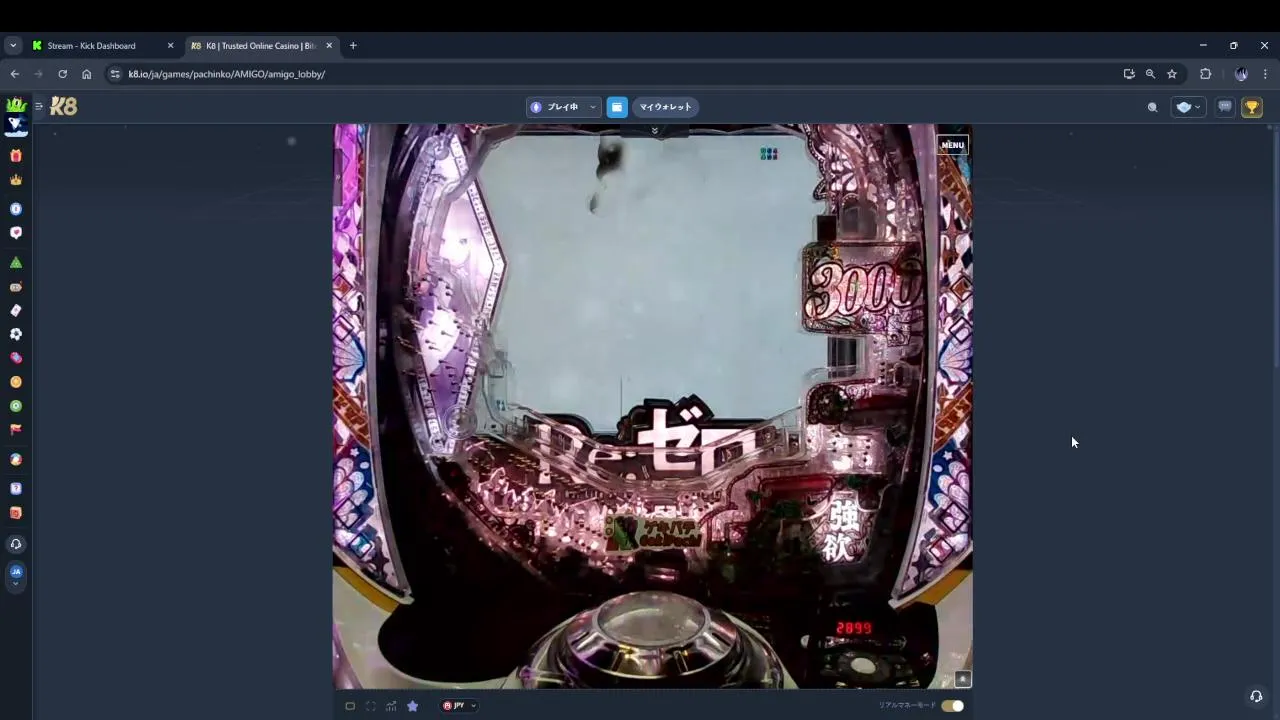This screenshot has height=720, width=1280.
Task: Click the red gift box sidebar icon
Action: coord(16,155)
